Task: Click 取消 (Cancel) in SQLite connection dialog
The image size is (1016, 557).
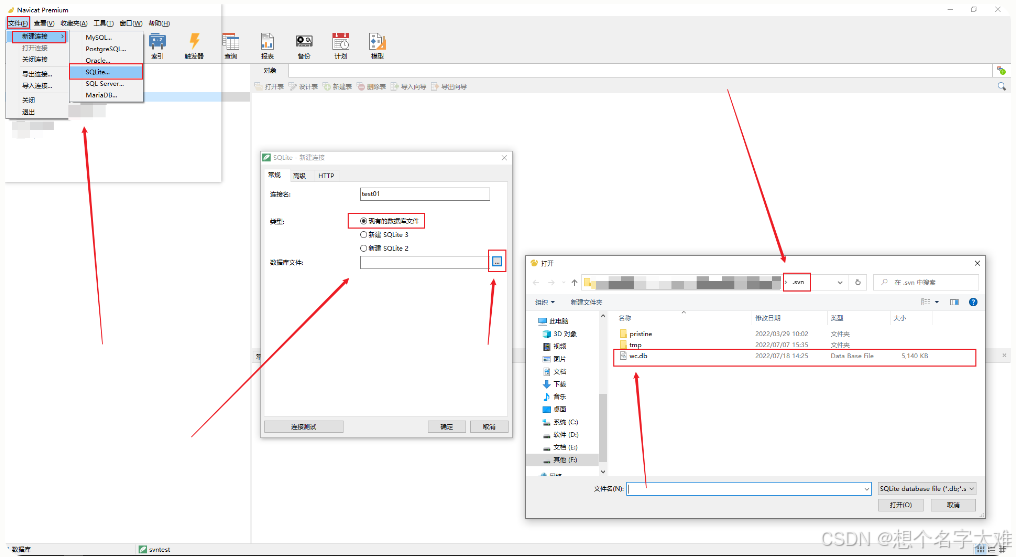Action: pos(489,427)
